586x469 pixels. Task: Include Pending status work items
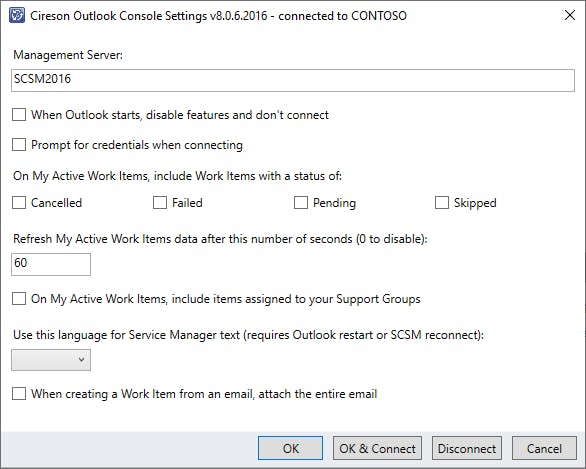click(301, 203)
